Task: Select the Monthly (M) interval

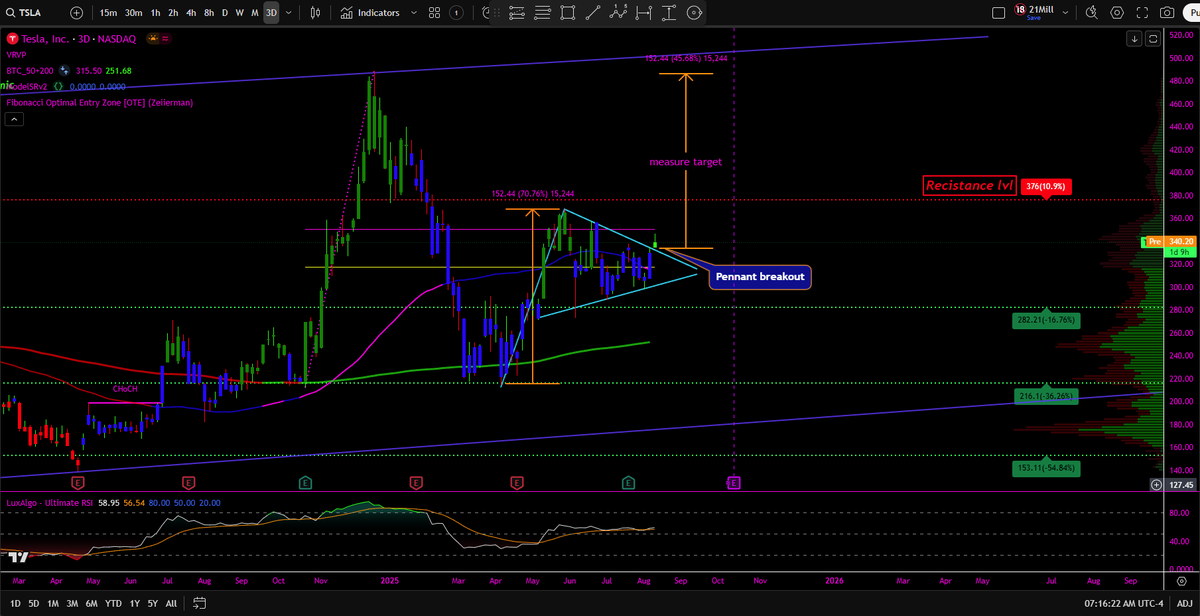Action: pos(254,13)
